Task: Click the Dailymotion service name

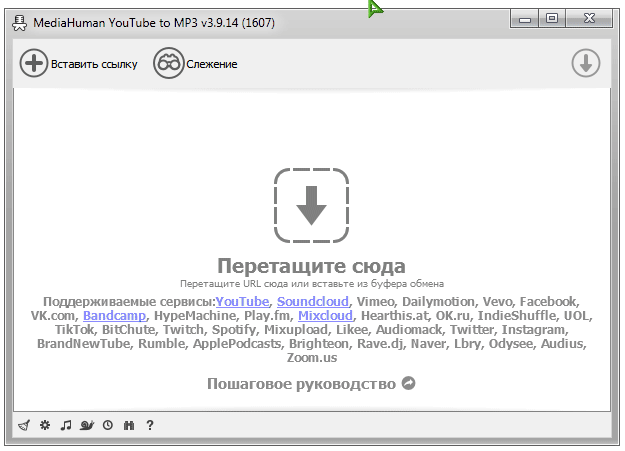Action: tap(438, 301)
